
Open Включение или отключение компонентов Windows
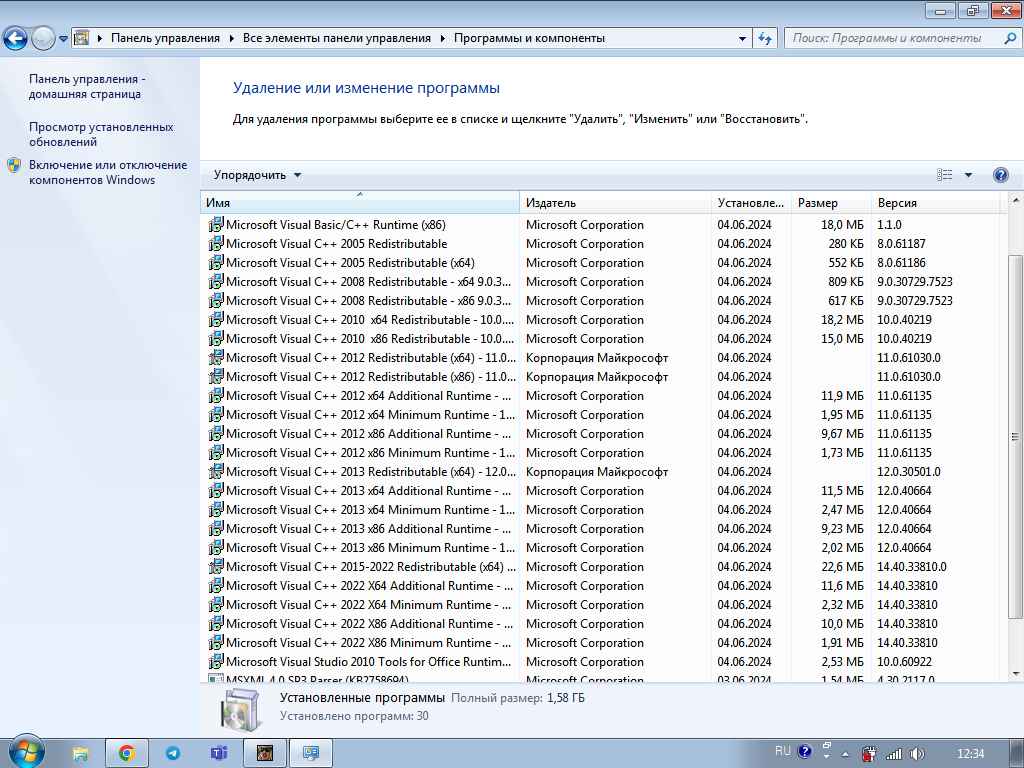[107, 172]
